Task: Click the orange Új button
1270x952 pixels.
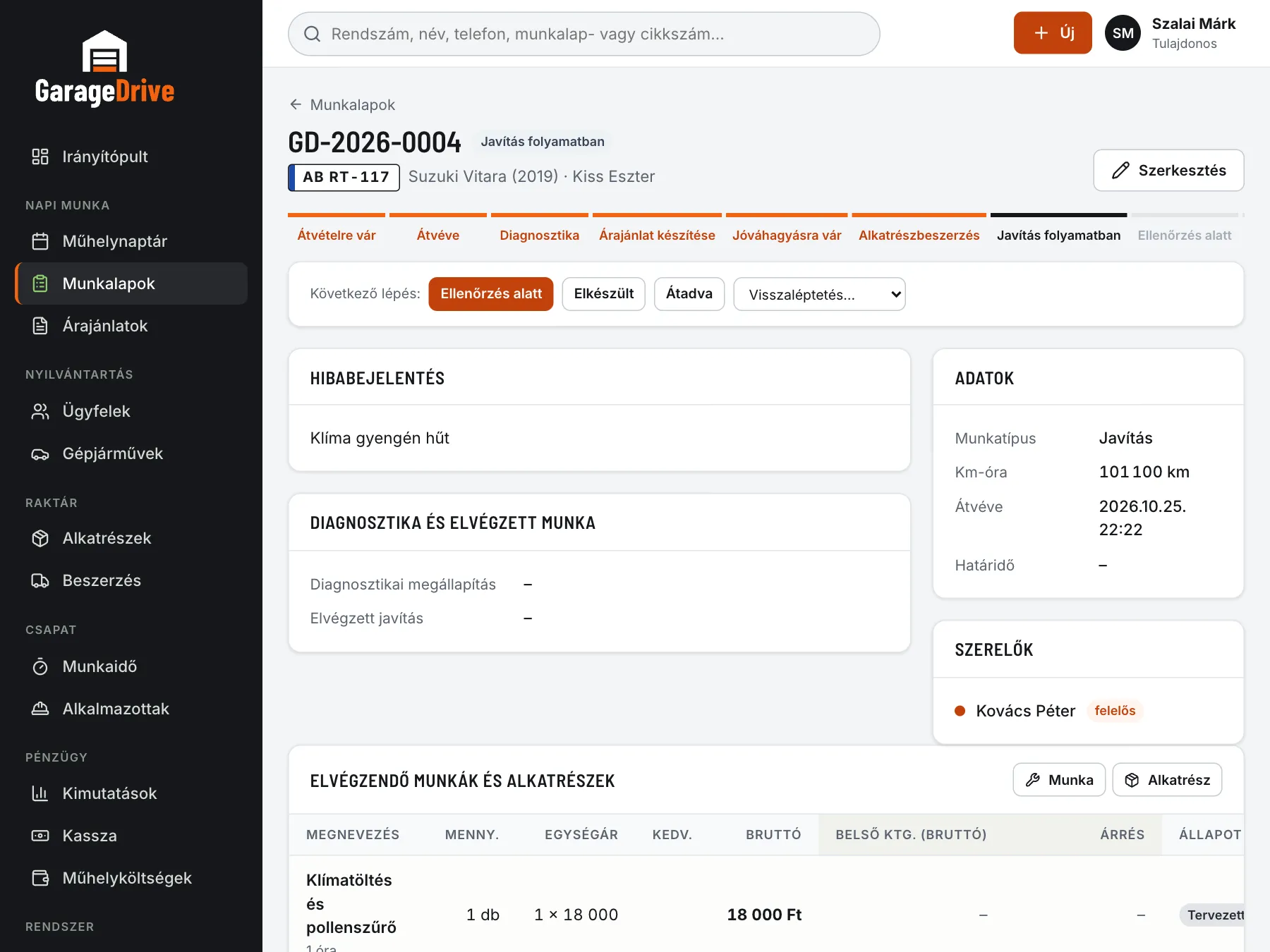Action: (x=1053, y=32)
